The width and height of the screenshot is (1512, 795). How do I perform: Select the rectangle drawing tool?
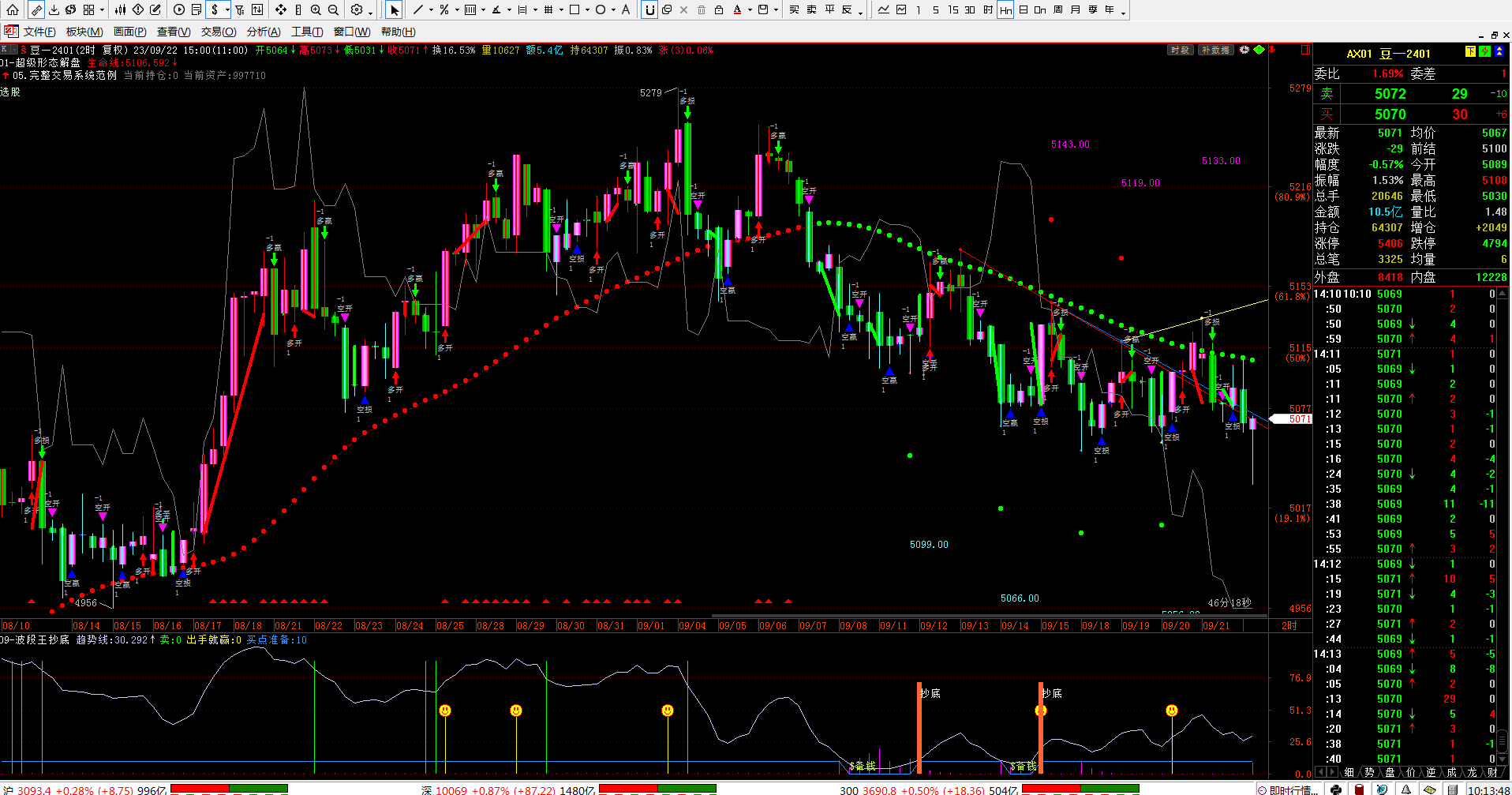pyautogui.click(x=574, y=9)
